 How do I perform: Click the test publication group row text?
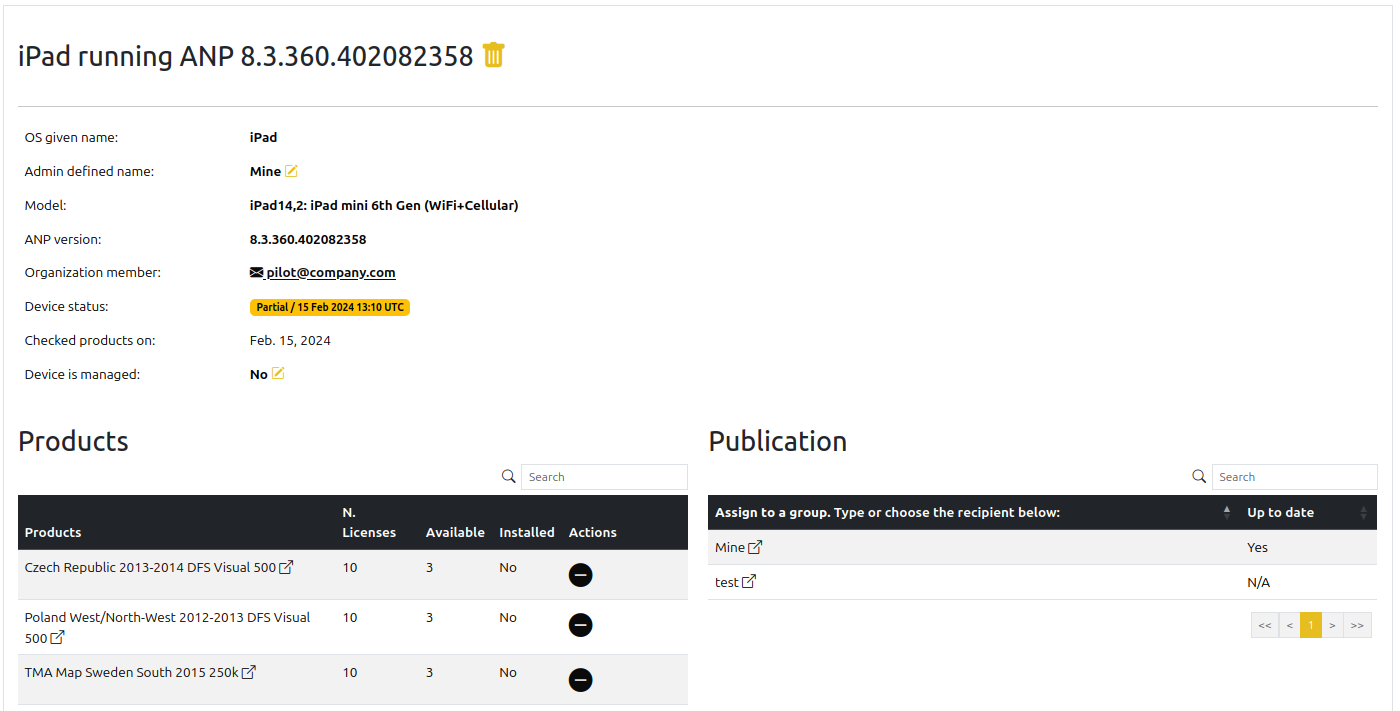[x=727, y=582]
